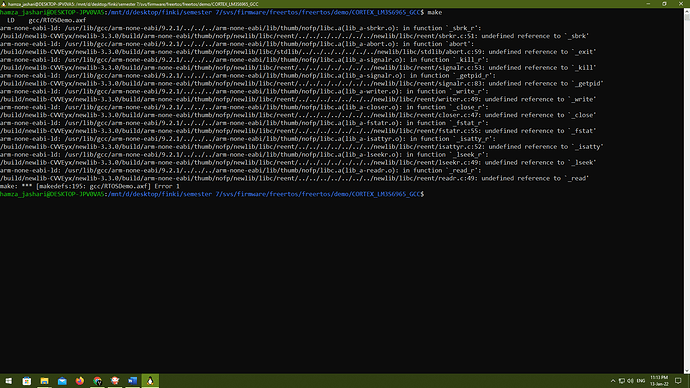Open the Mail app taskbar icon
The height and width of the screenshot is (388, 690).
click(x=62, y=381)
